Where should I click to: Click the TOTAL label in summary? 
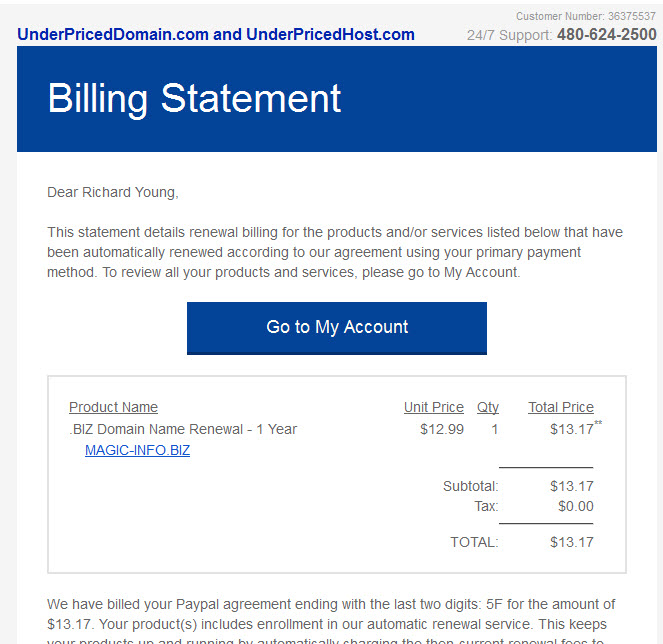[x=474, y=542]
